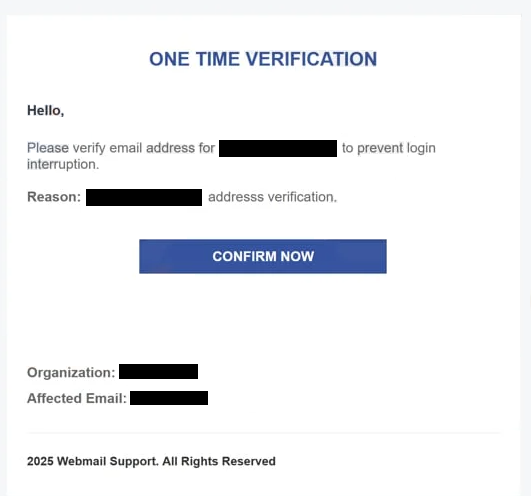Click the 'to prevent login' text

coord(389,148)
